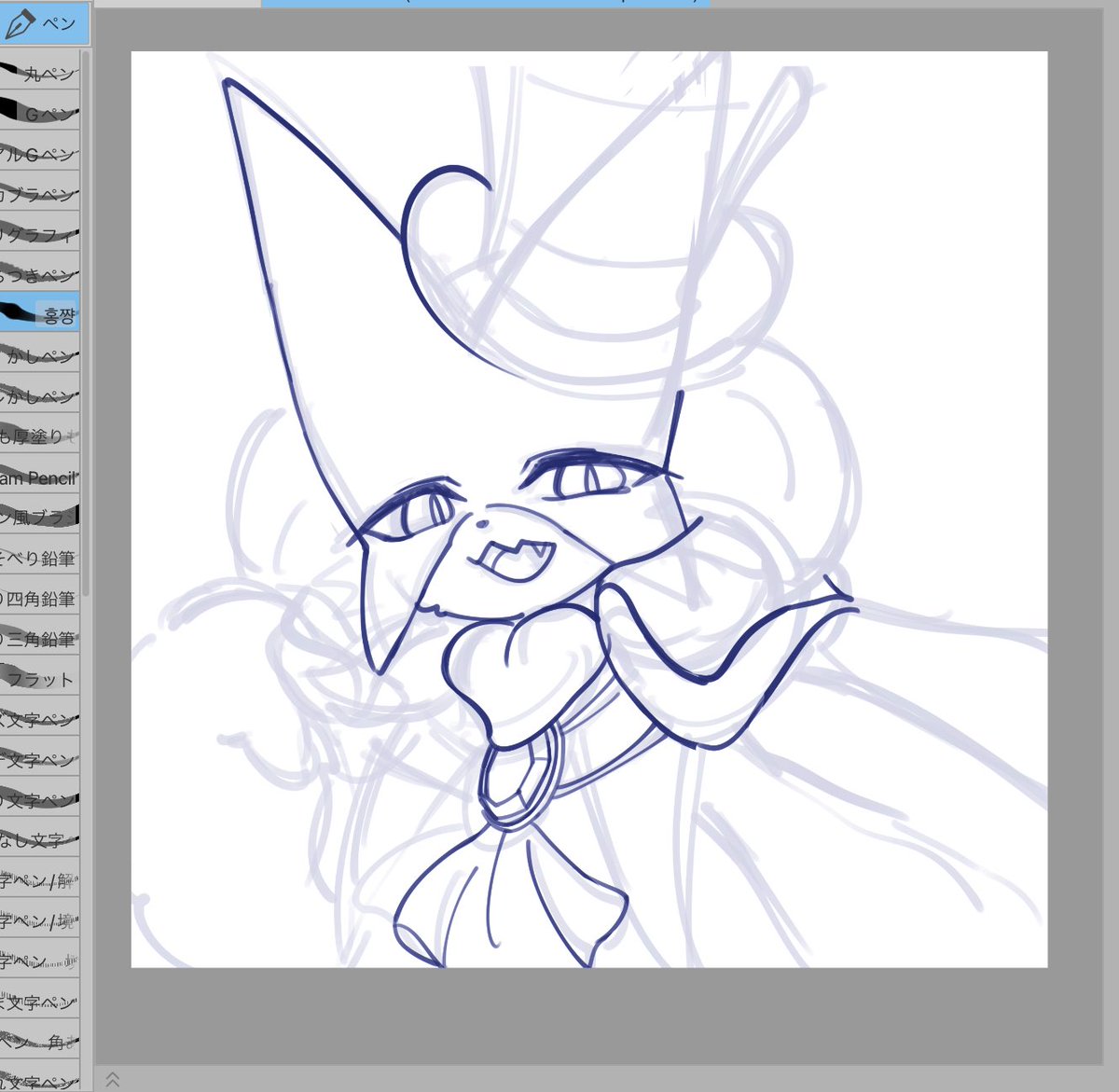Select the カブラペン brush

39,194
